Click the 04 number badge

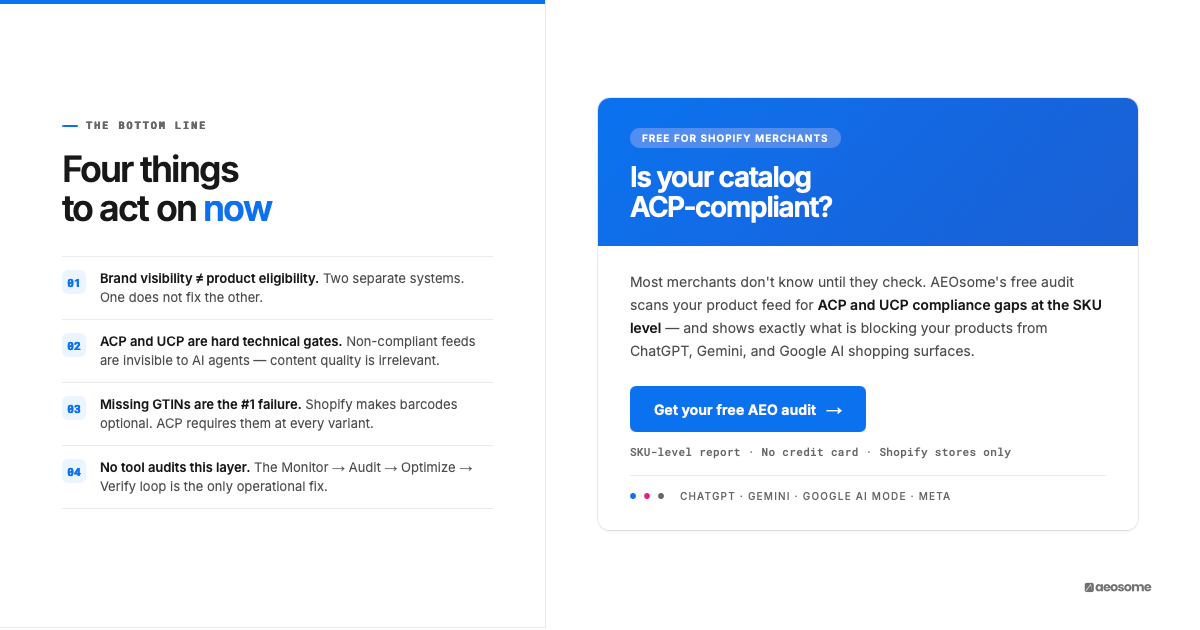click(74, 471)
